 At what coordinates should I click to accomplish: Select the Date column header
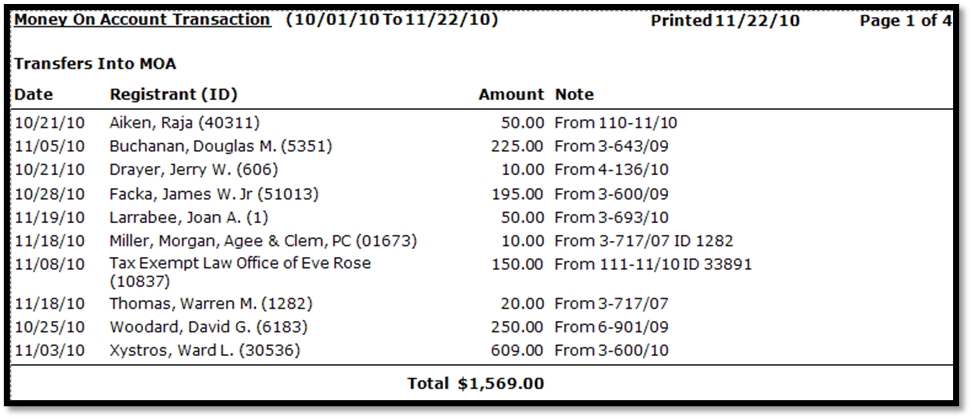coord(33,94)
